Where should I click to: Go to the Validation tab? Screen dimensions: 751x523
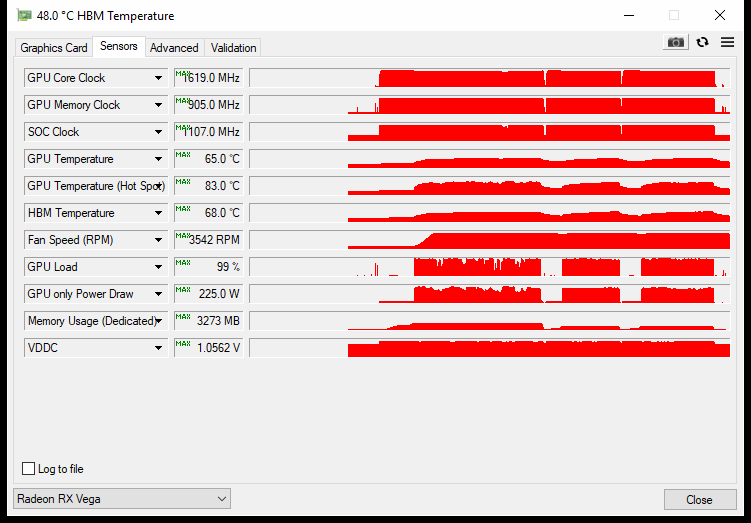(233, 48)
